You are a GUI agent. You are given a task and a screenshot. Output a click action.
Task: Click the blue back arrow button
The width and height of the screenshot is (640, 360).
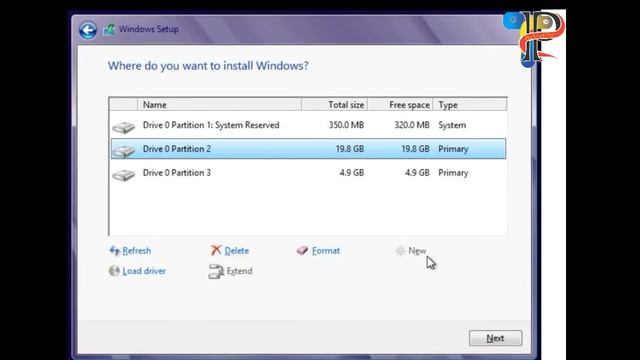(x=88, y=30)
